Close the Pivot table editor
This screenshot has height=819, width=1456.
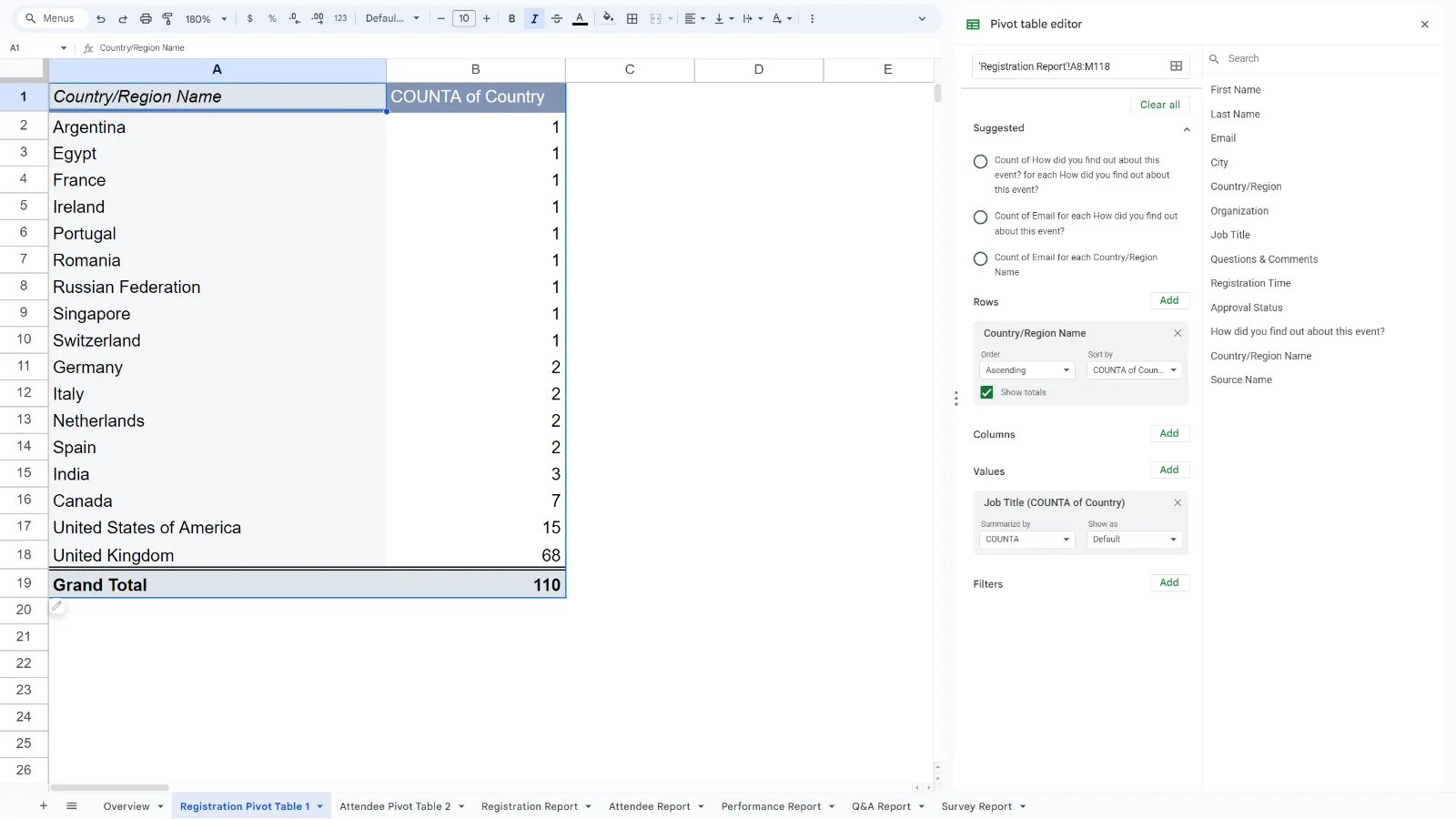[x=1425, y=25]
